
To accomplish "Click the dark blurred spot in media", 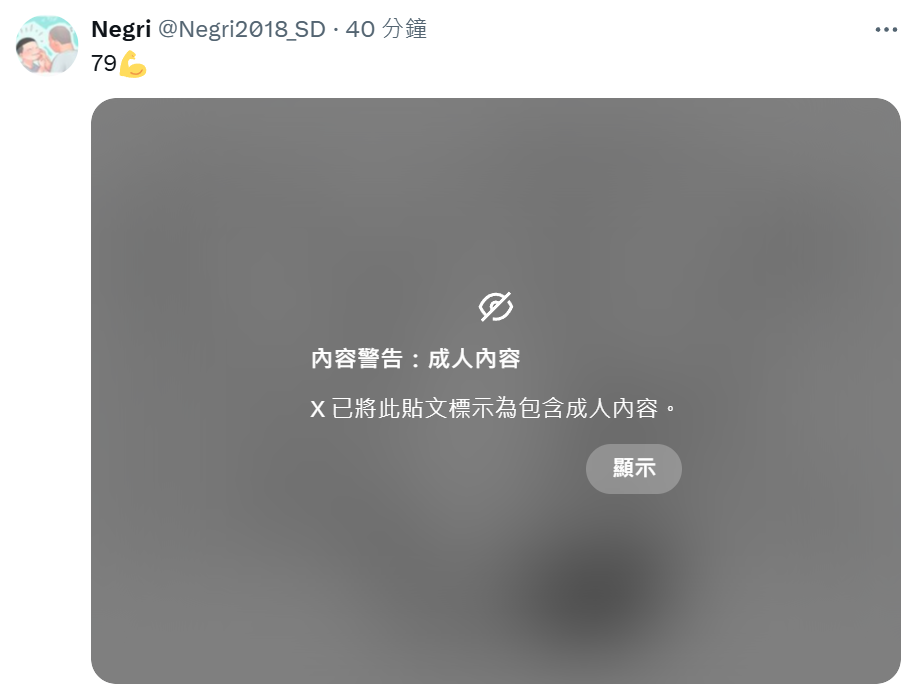I will [x=599, y=594].
